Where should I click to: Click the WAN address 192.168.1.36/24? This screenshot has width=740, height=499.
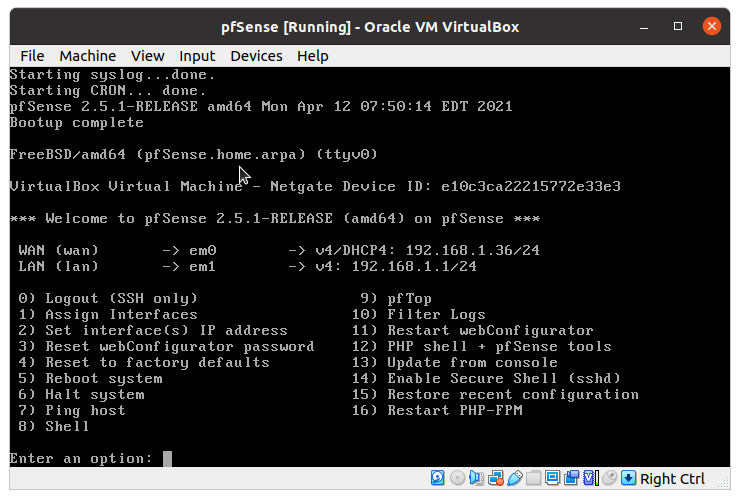pyautogui.click(x=472, y=250)
